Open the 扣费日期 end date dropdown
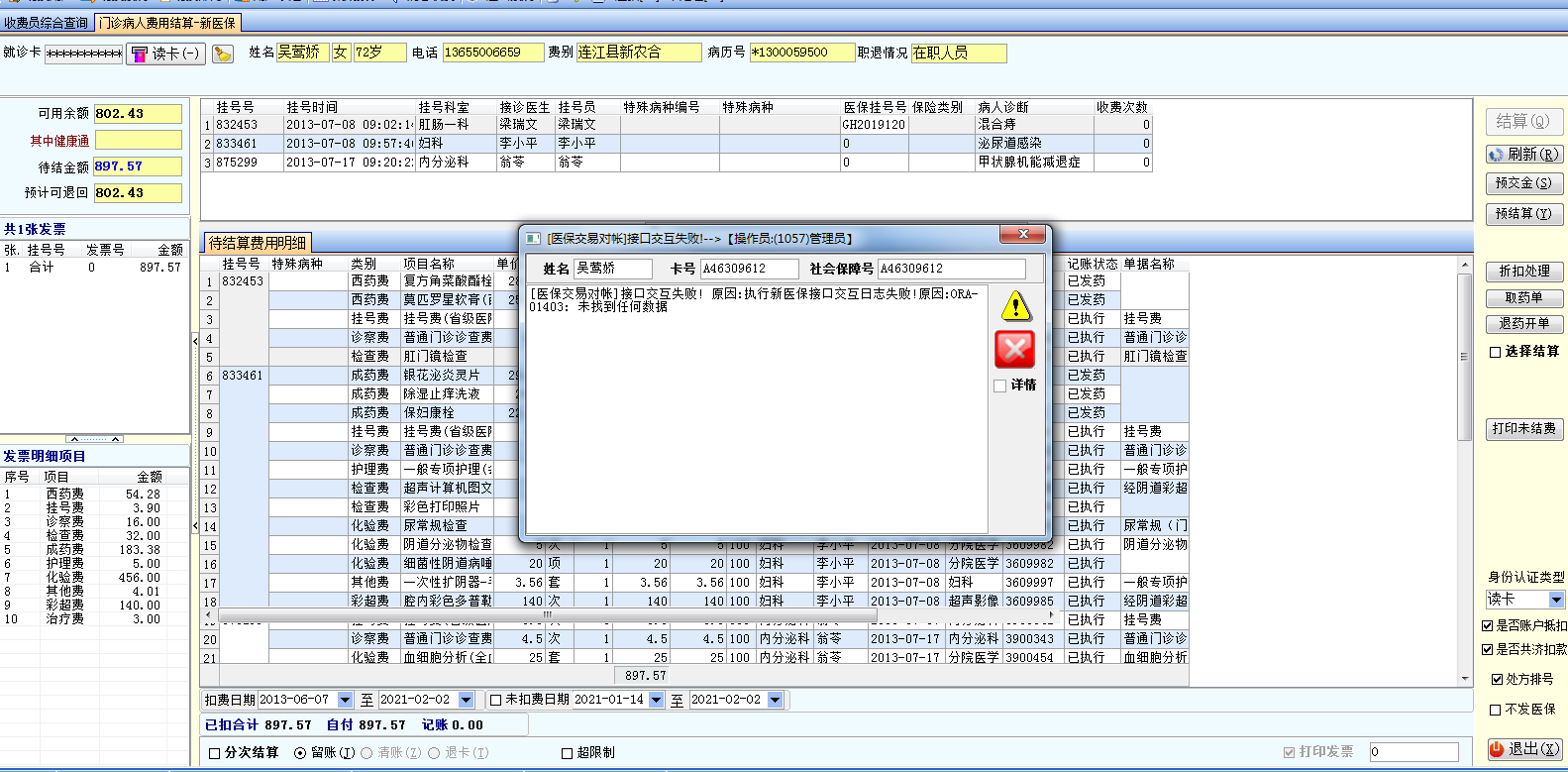Image resolution: width=1568 pixels, height=772 pixels. [466, 700]
